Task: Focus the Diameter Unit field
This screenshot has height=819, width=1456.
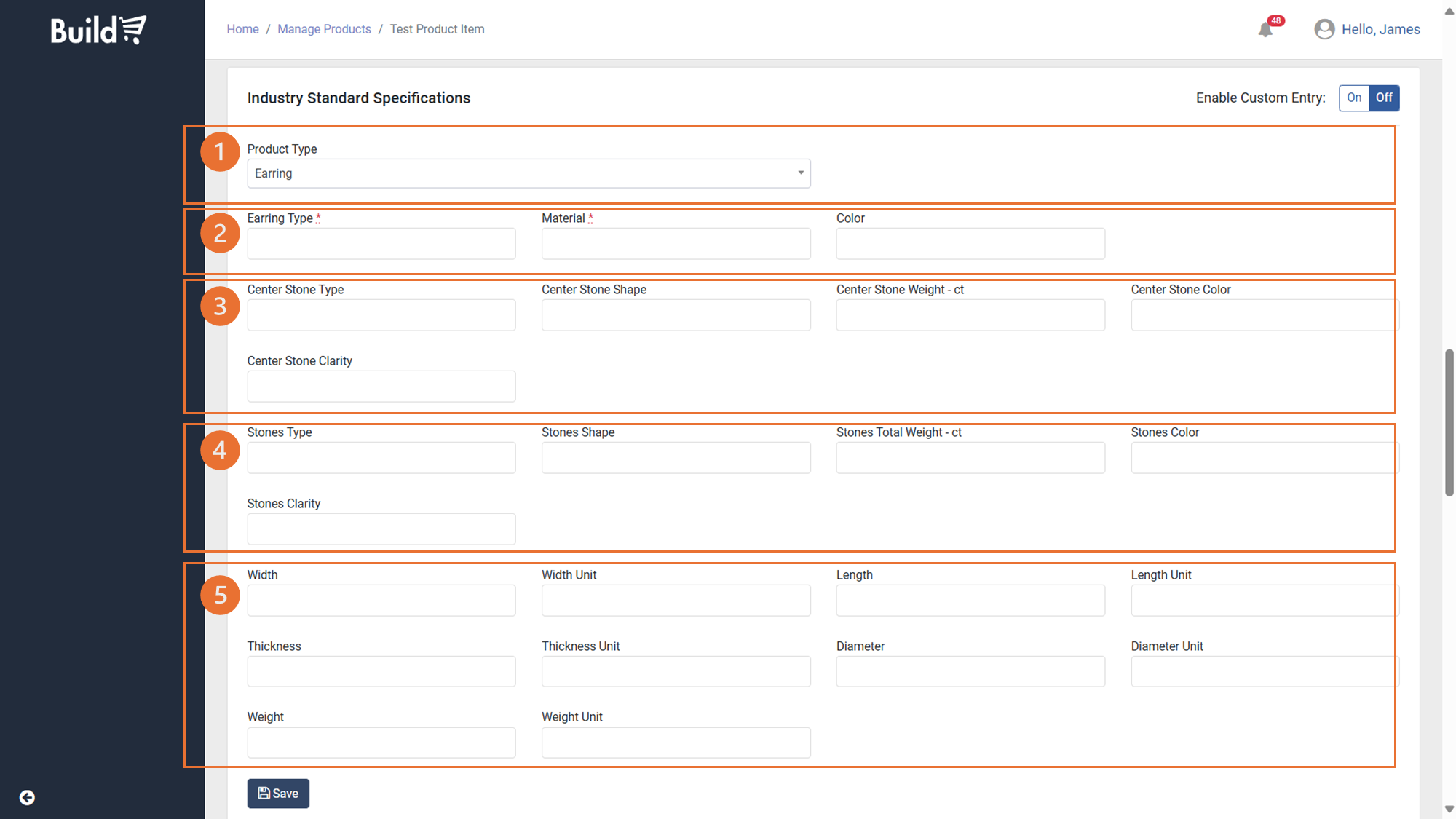Action: 1265,671
